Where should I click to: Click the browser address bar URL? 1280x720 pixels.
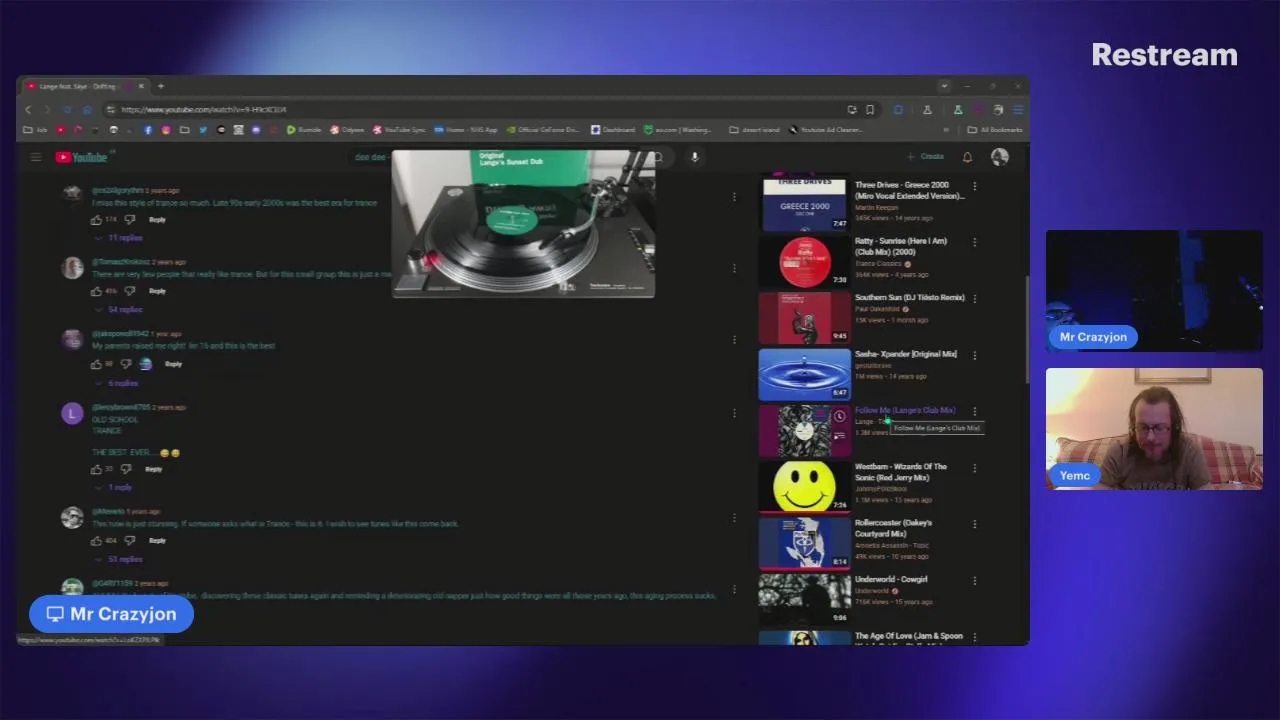204,109
